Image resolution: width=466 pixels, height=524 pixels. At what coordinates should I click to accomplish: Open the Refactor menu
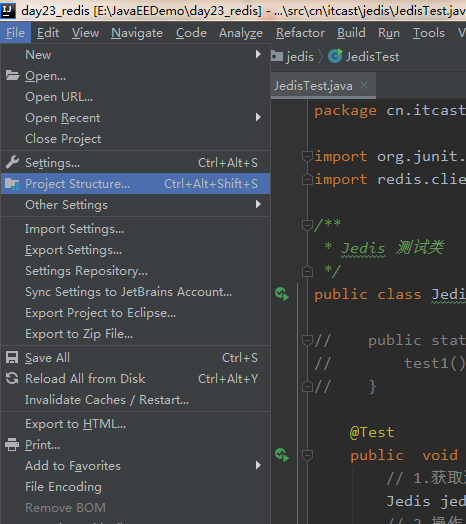coord(300,33)
